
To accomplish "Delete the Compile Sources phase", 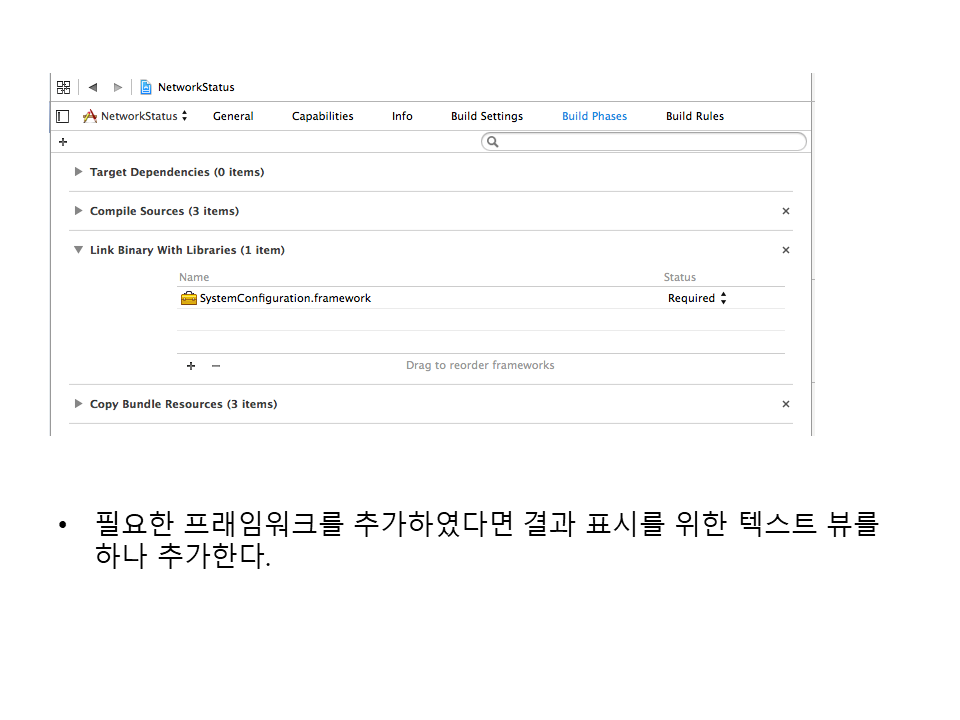I will click(x=785, y=211).
